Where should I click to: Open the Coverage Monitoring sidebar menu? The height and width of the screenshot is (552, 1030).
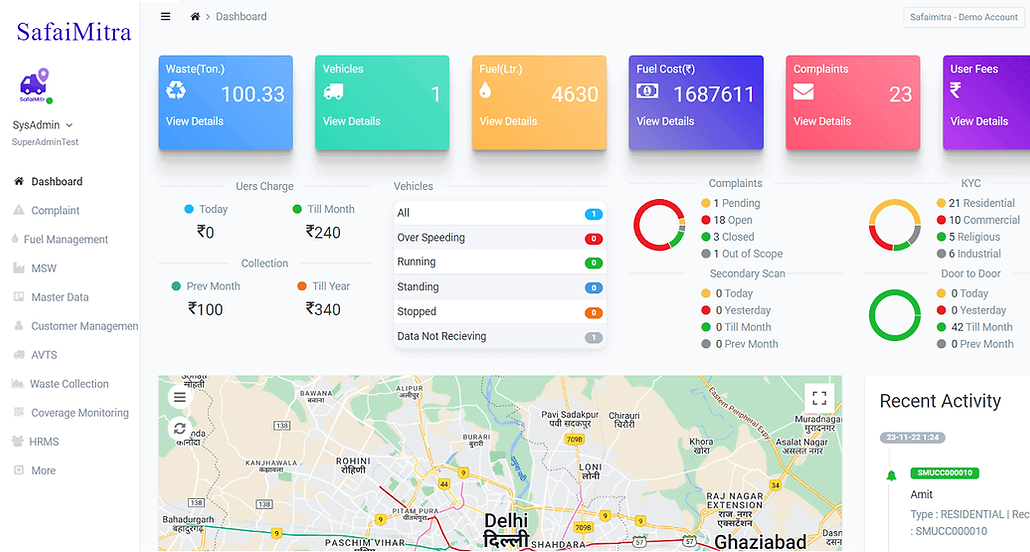pos(80,413)
